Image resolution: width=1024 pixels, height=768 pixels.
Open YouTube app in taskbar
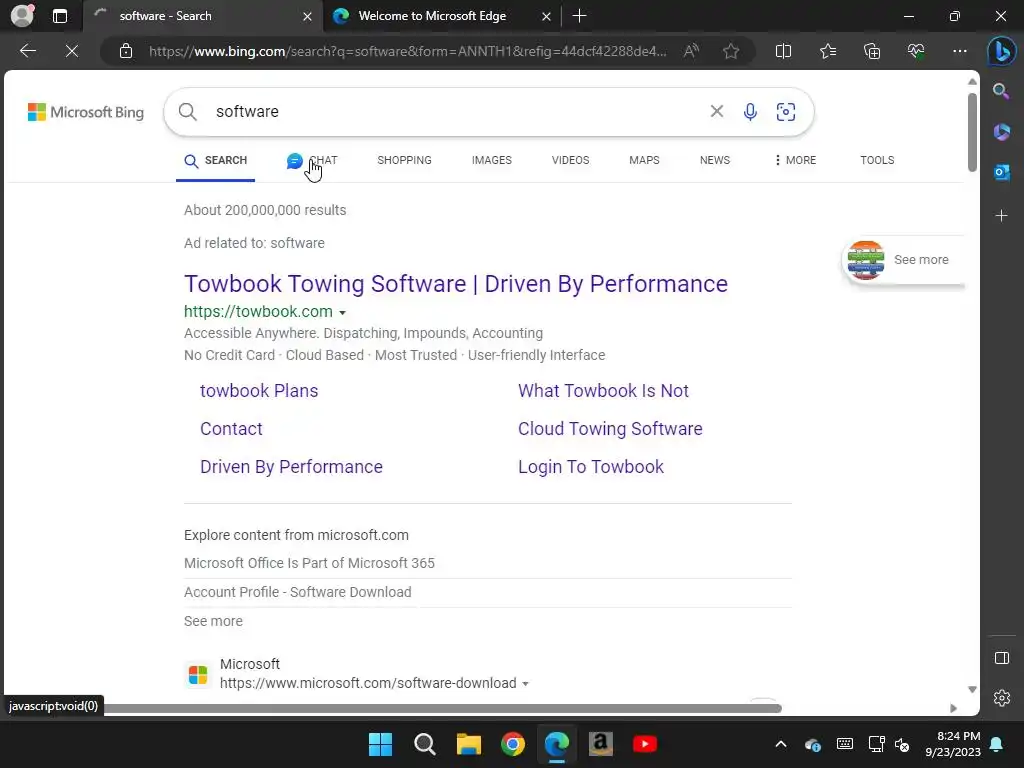(645, 744)
